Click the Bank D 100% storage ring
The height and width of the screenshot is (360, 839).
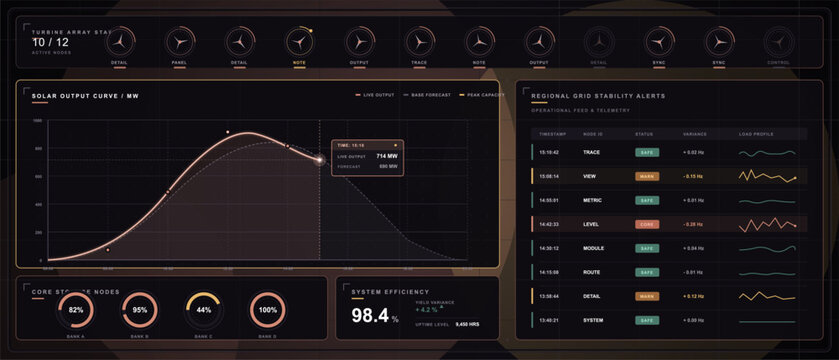[268, 310]
